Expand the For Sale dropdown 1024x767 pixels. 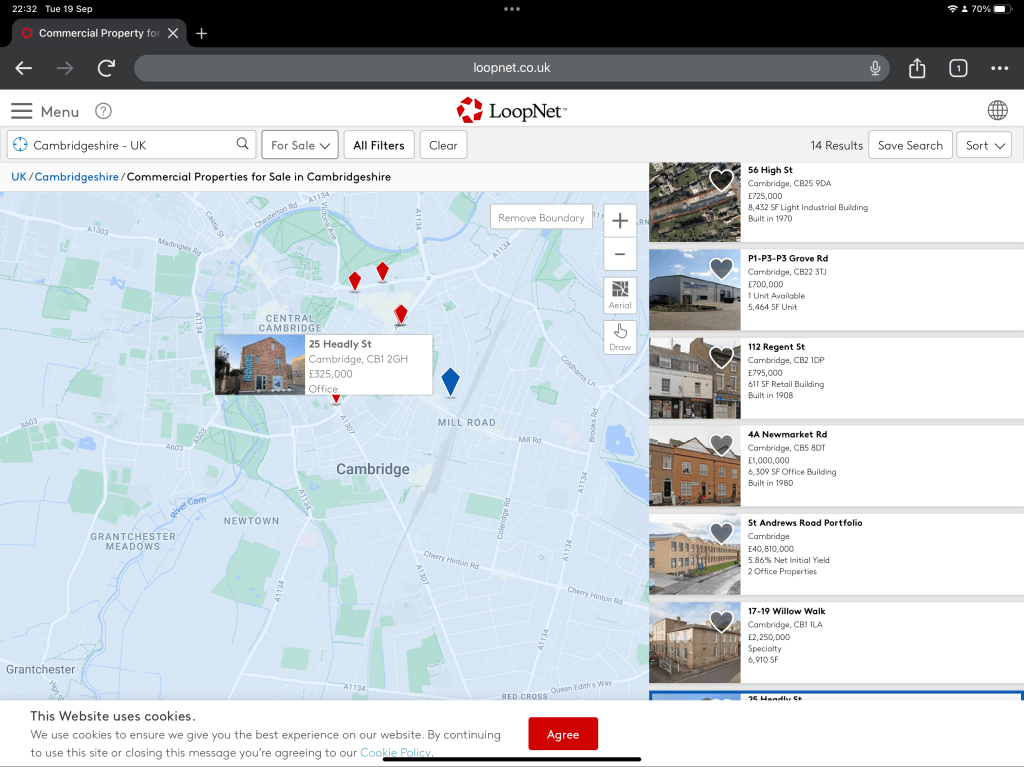(x=300, y=145)
